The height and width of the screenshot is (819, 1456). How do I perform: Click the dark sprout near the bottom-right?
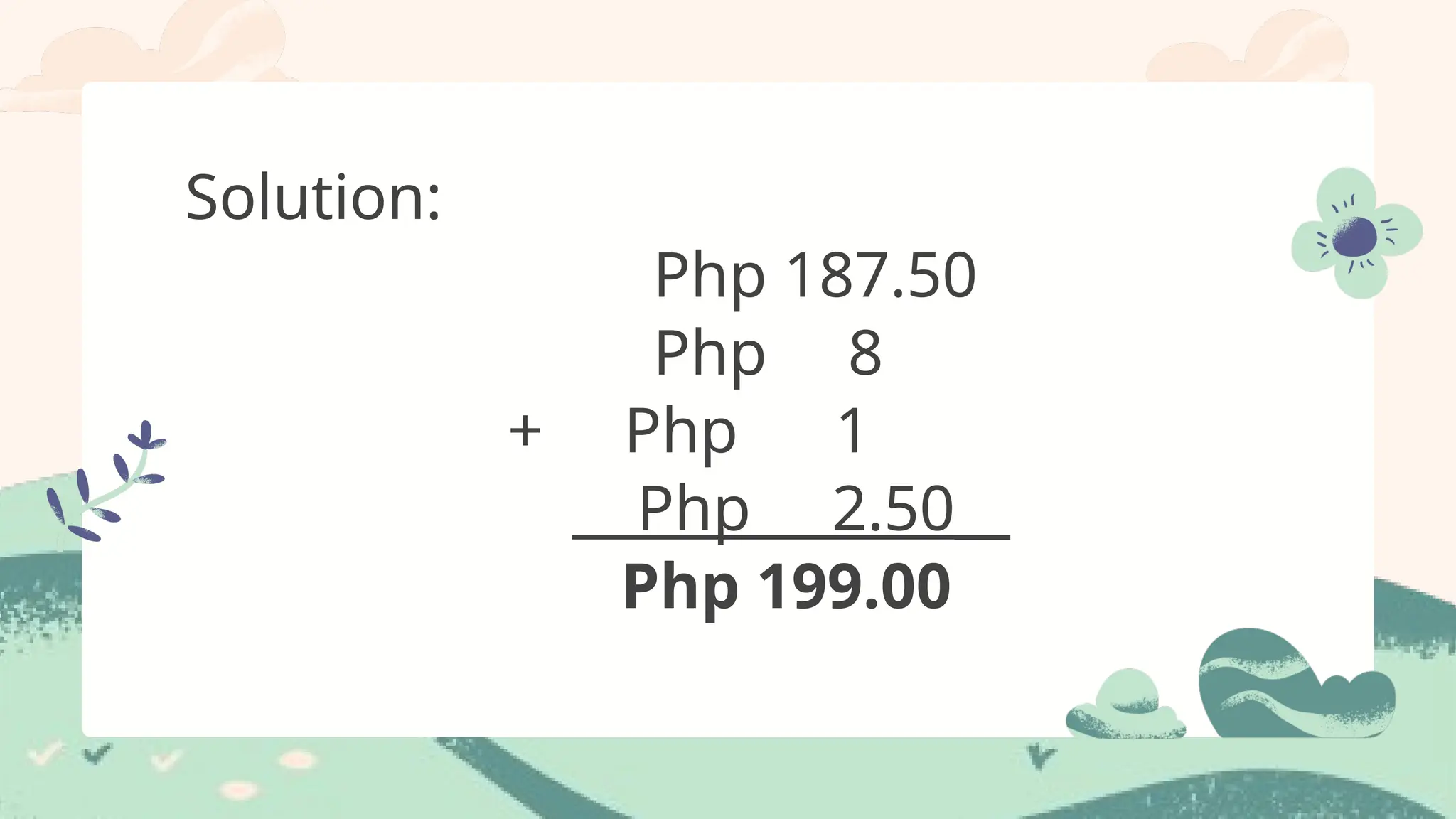coord(1041,756)
